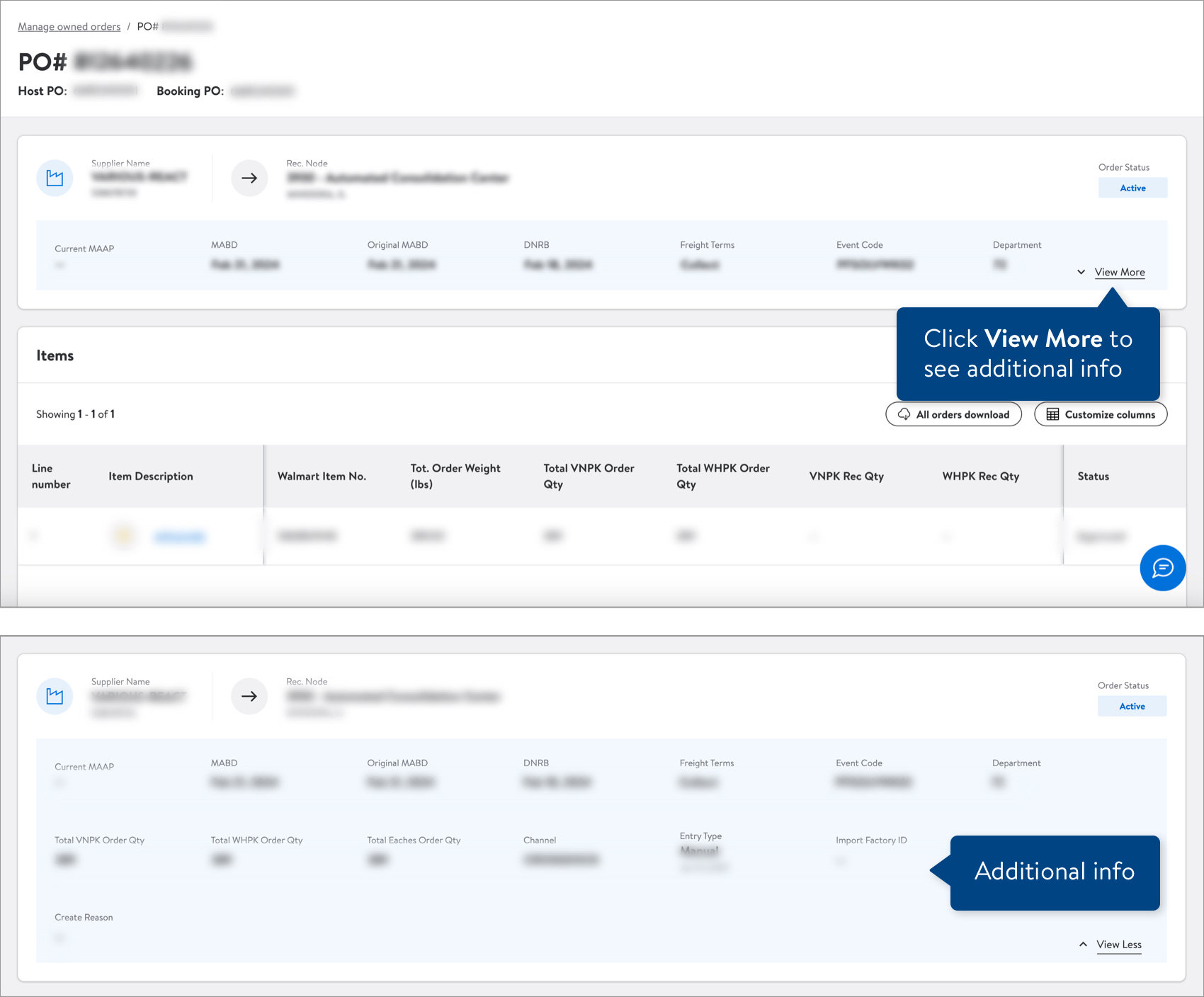
Task: Click the Active order status badge
Action: [1132, 188]
